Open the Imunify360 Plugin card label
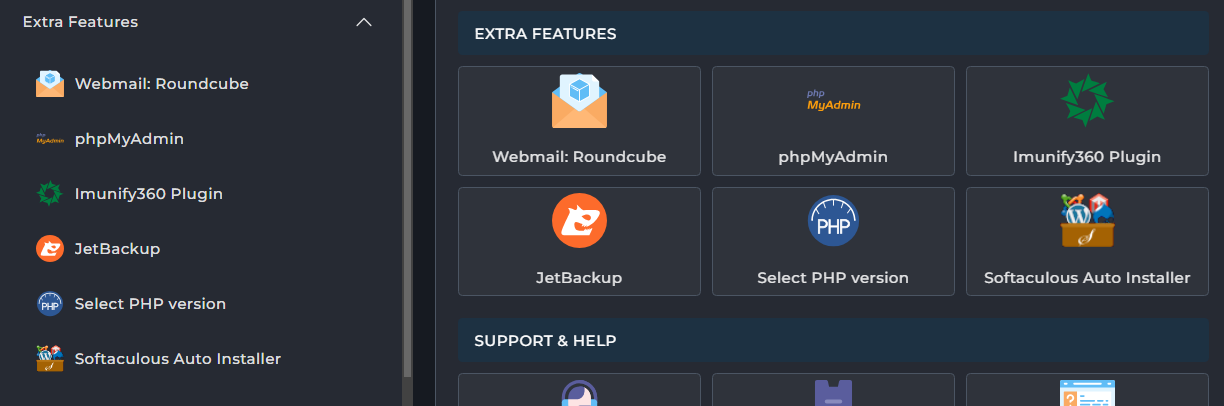Screen dimensions: 1224x406 1087,157
